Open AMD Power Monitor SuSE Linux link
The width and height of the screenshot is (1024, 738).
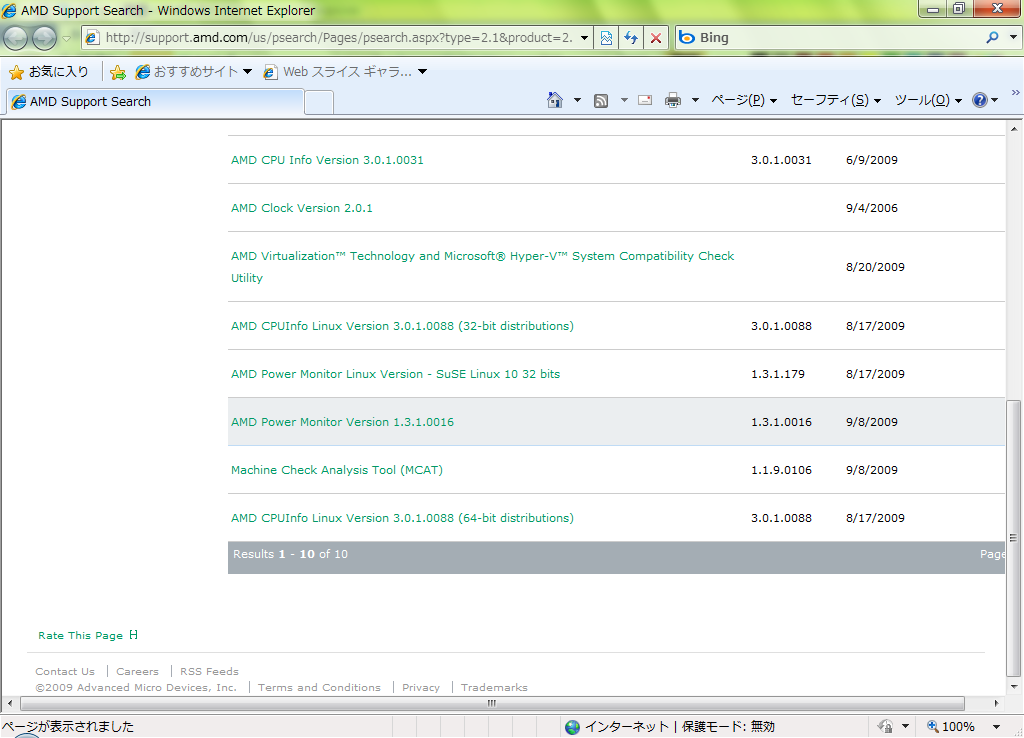(395, 374)
